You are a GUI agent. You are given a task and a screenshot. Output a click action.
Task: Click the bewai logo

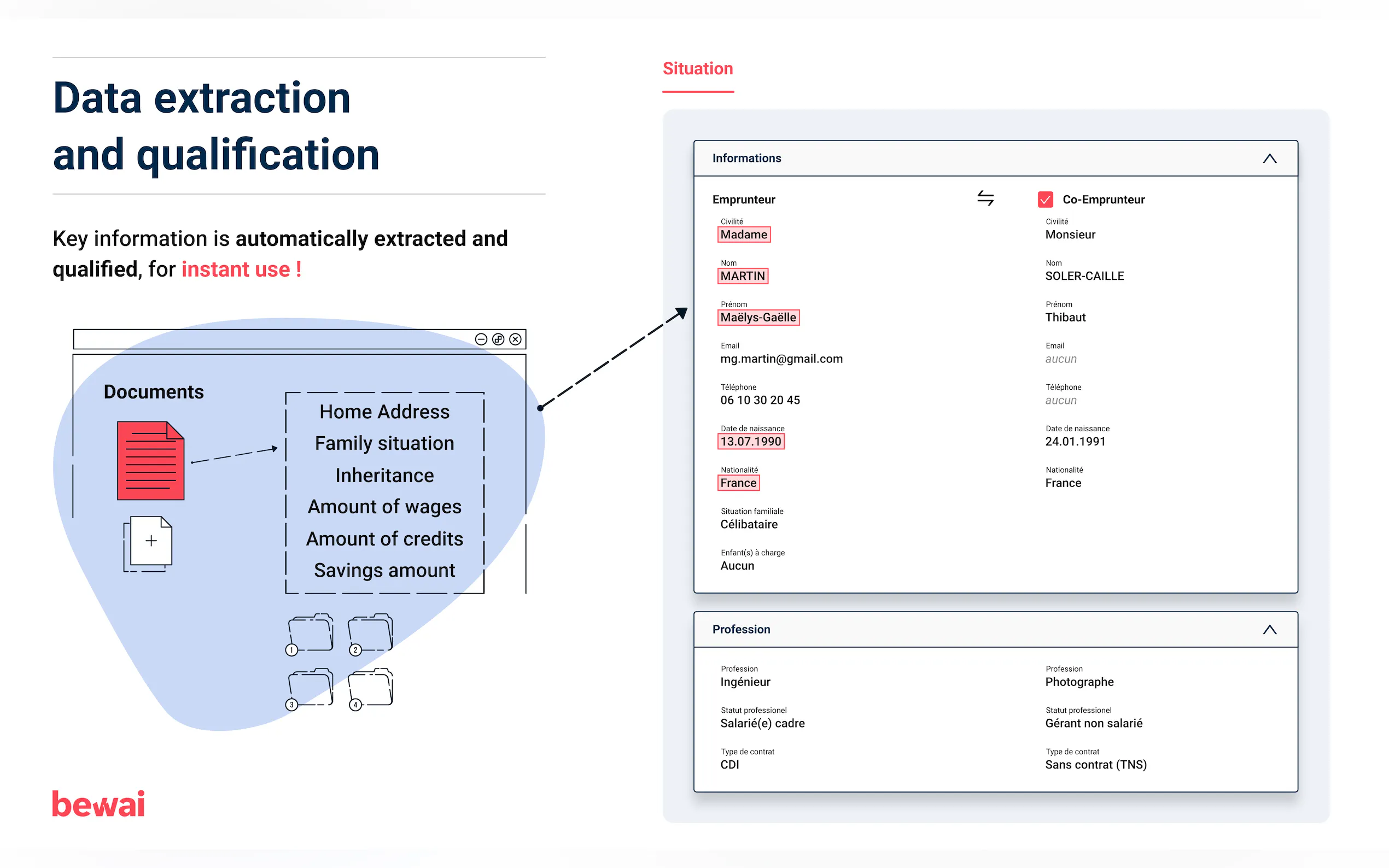tap(98, 804)
